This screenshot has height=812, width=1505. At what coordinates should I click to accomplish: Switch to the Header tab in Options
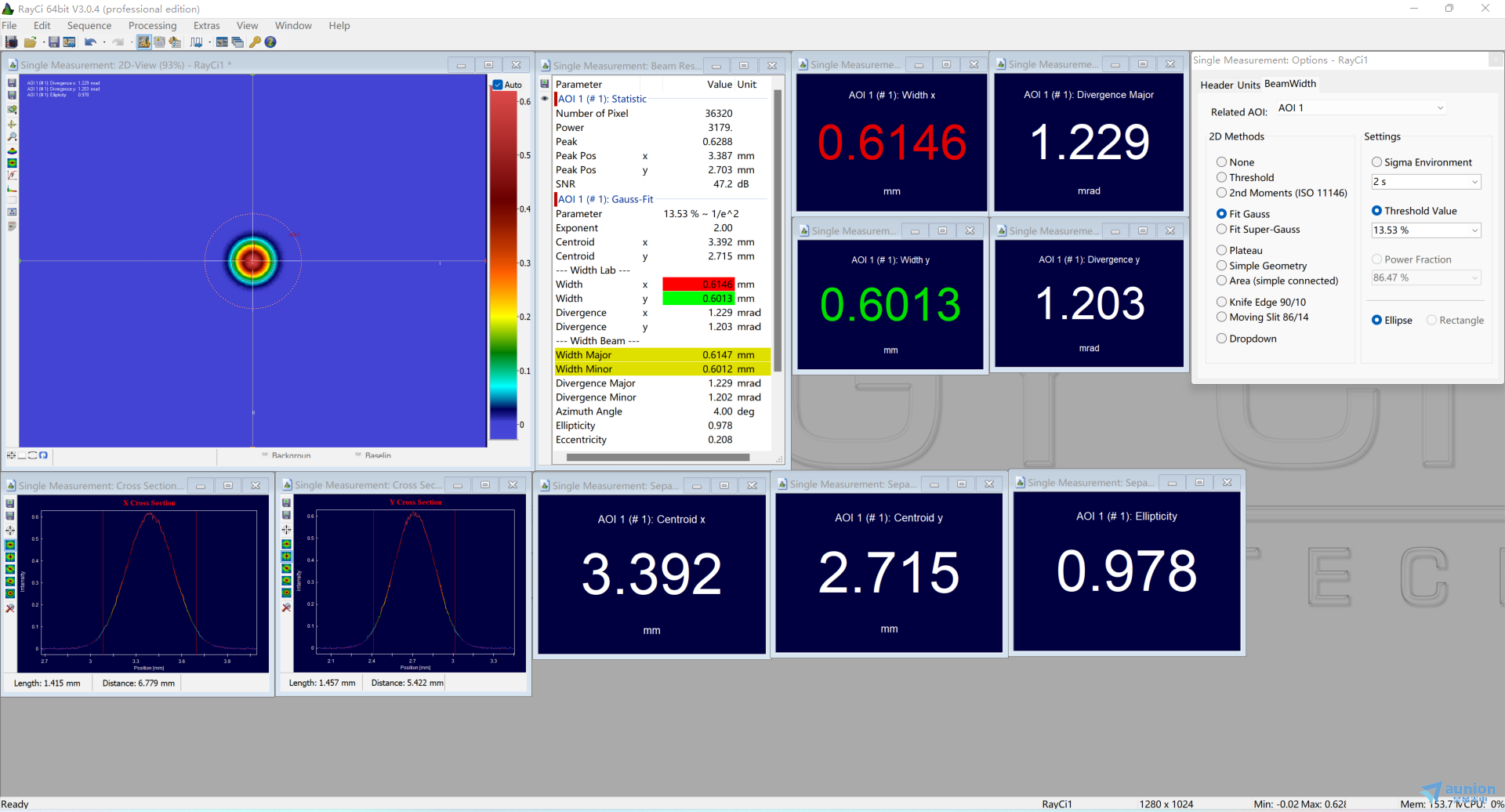click(1217, 85)
